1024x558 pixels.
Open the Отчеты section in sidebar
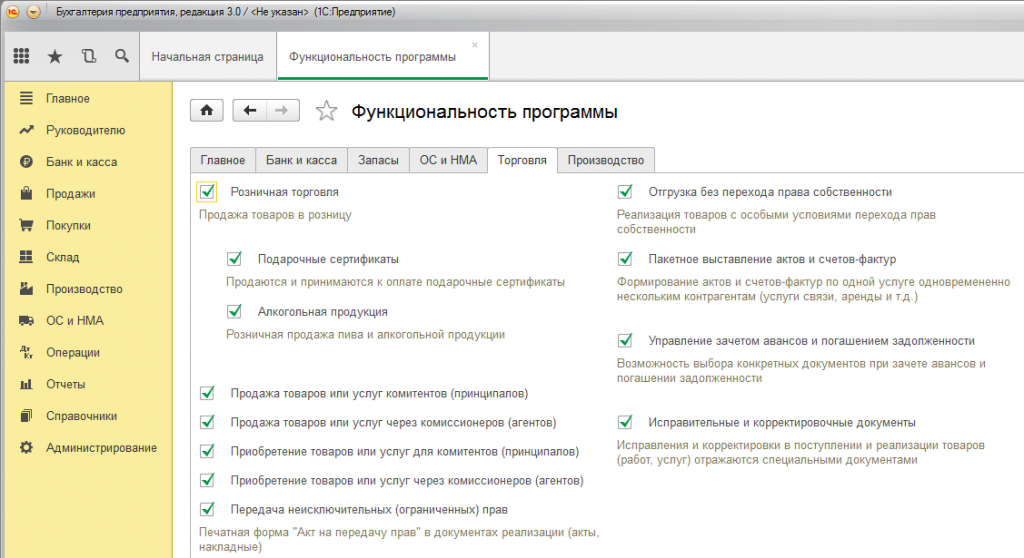65,384
